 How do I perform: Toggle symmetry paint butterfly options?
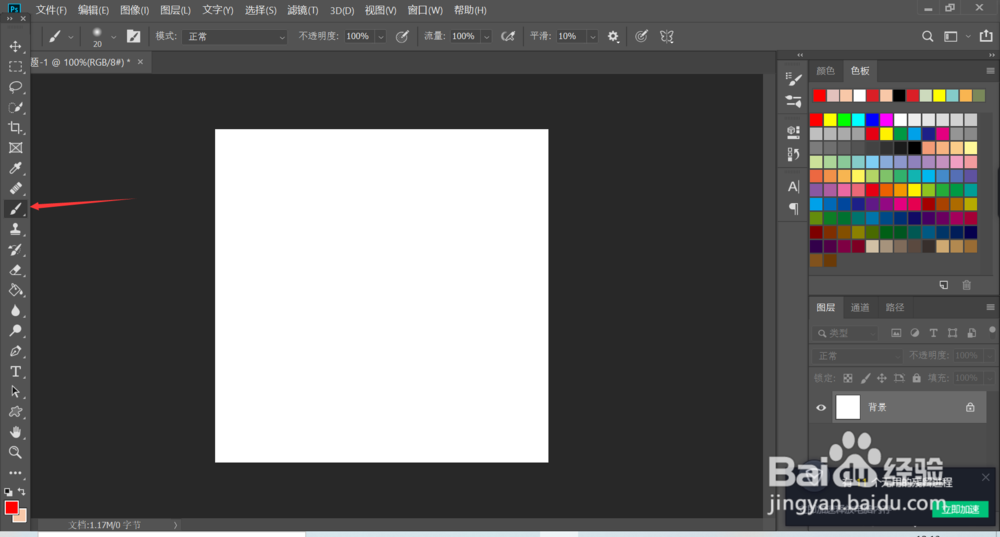pos(666,36)
